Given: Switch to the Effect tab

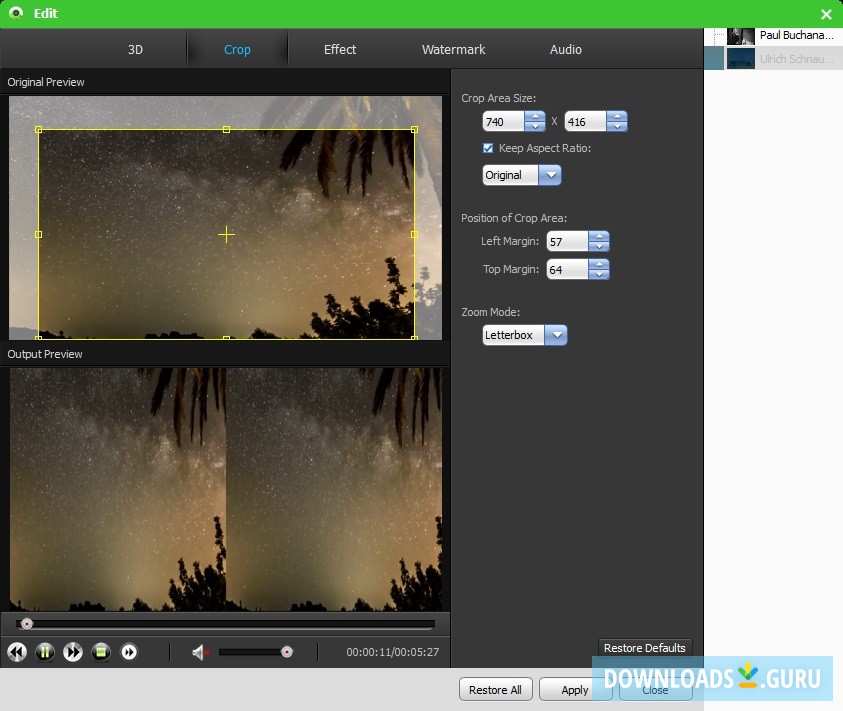Looking at the screenshot, I should click(339, 49).
